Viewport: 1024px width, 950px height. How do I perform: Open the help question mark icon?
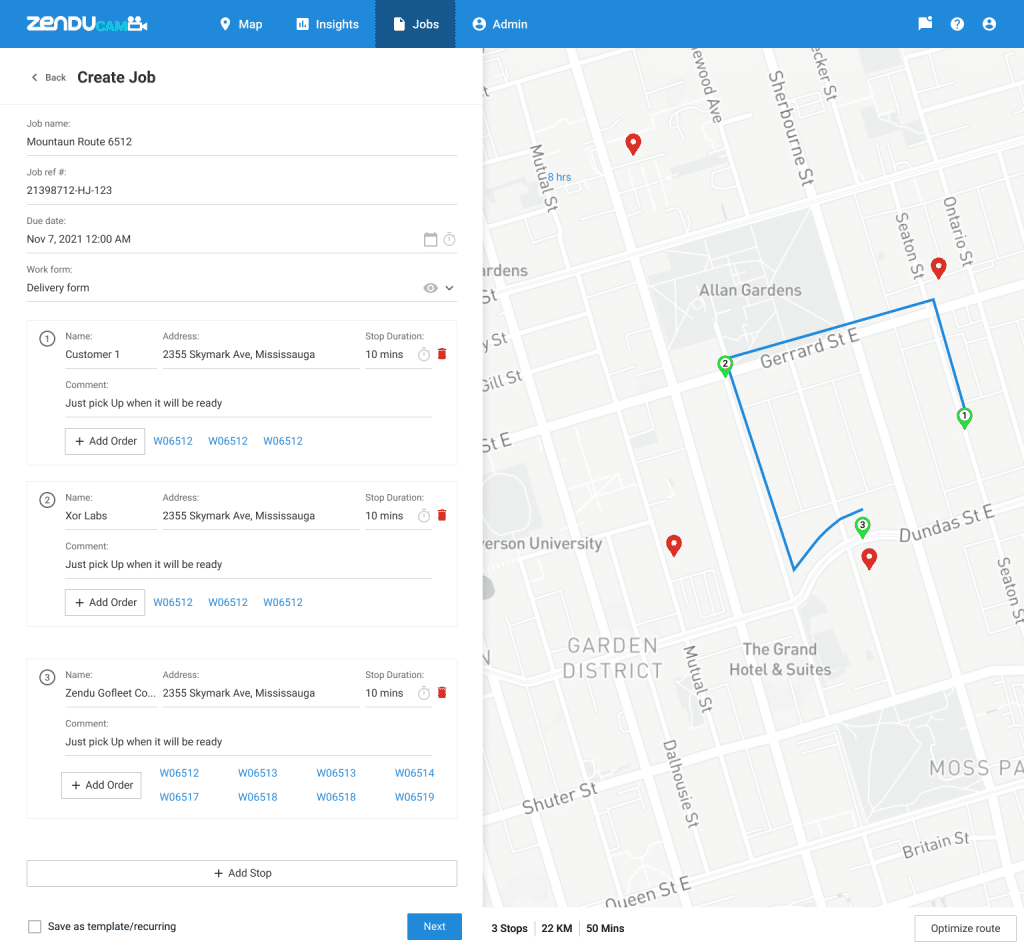coord(957,24)
